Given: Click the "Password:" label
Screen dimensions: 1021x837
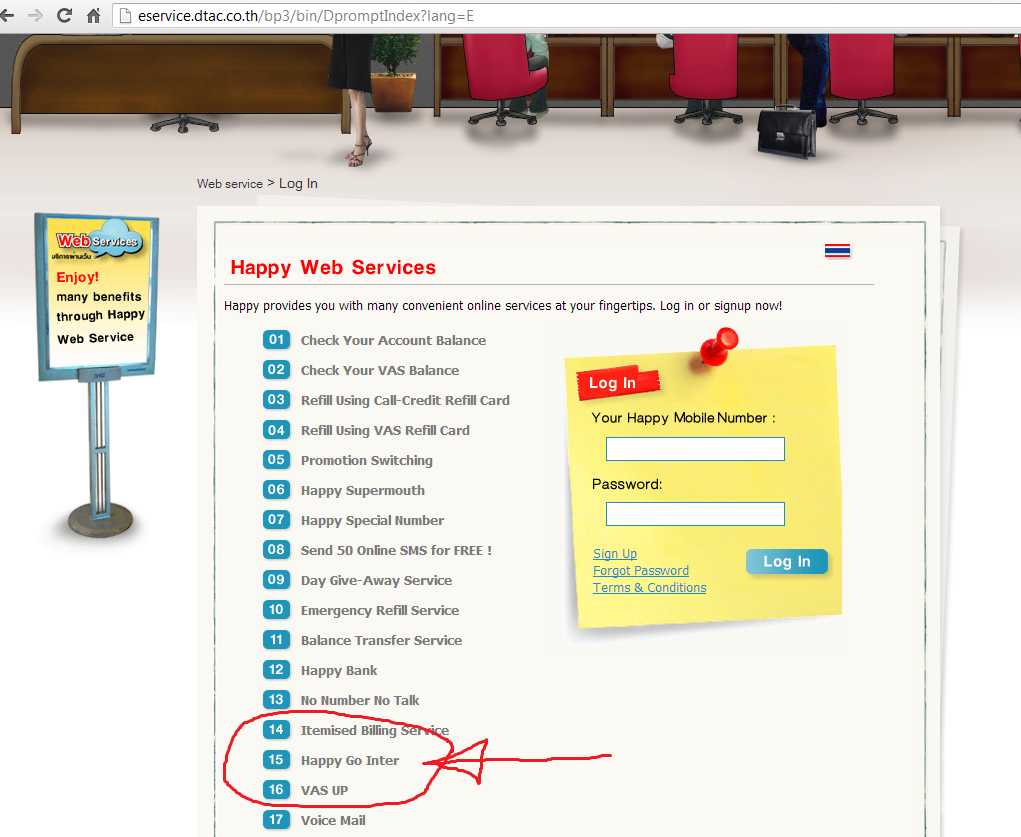Looking at the screenshot, I should coord(626,484).
